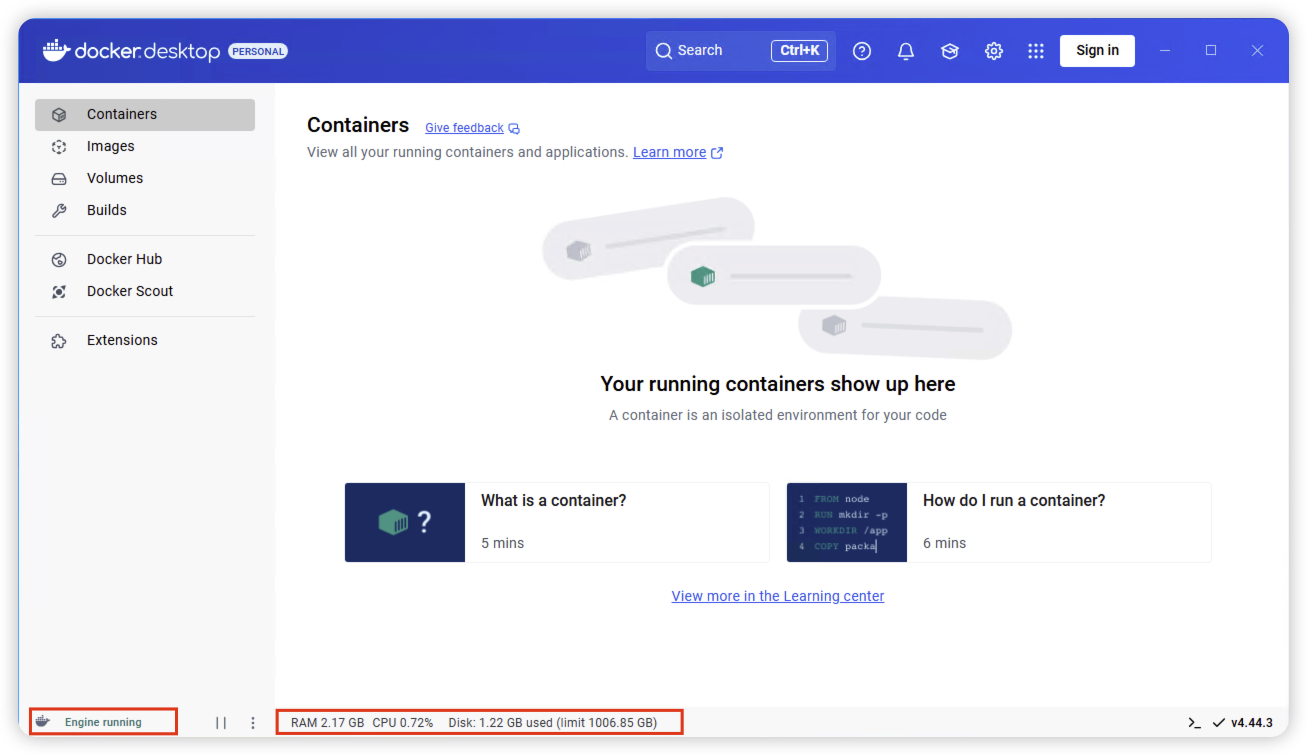The image size is (1307, 755).
Task: Open the notifications bell icon
Action: (906, 51)
